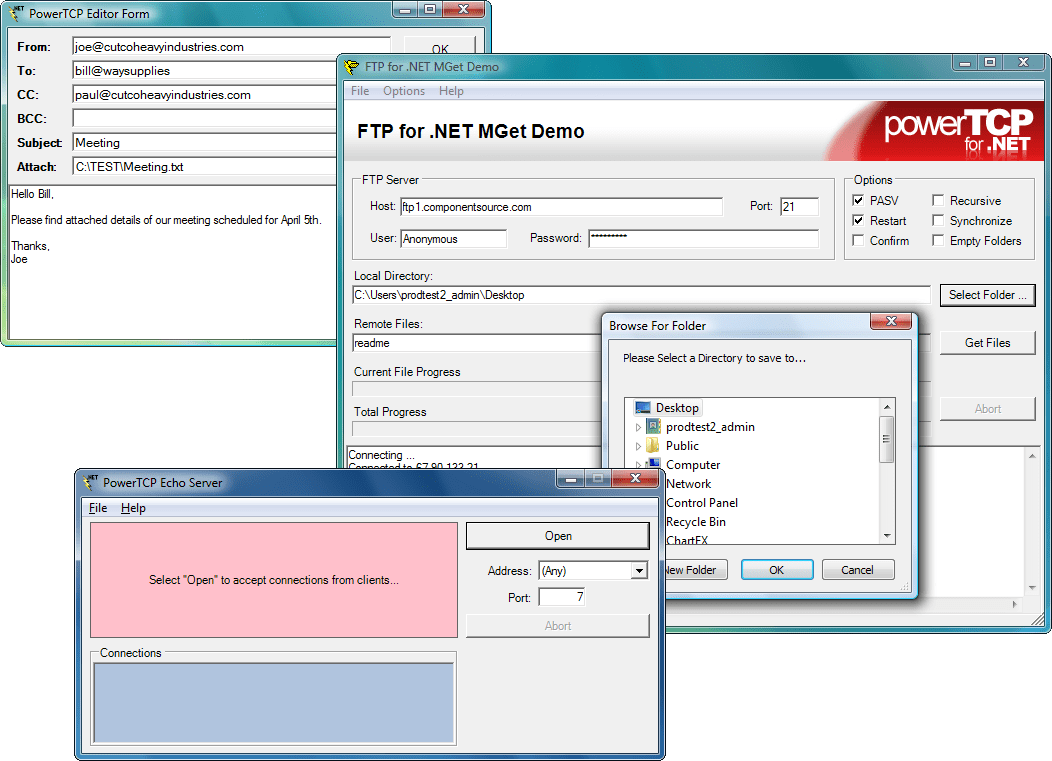Image resolution: width=1052 pixels, height=761 pixels.
Task: Uncheck the PASV option
Action: tap(857, 200)
